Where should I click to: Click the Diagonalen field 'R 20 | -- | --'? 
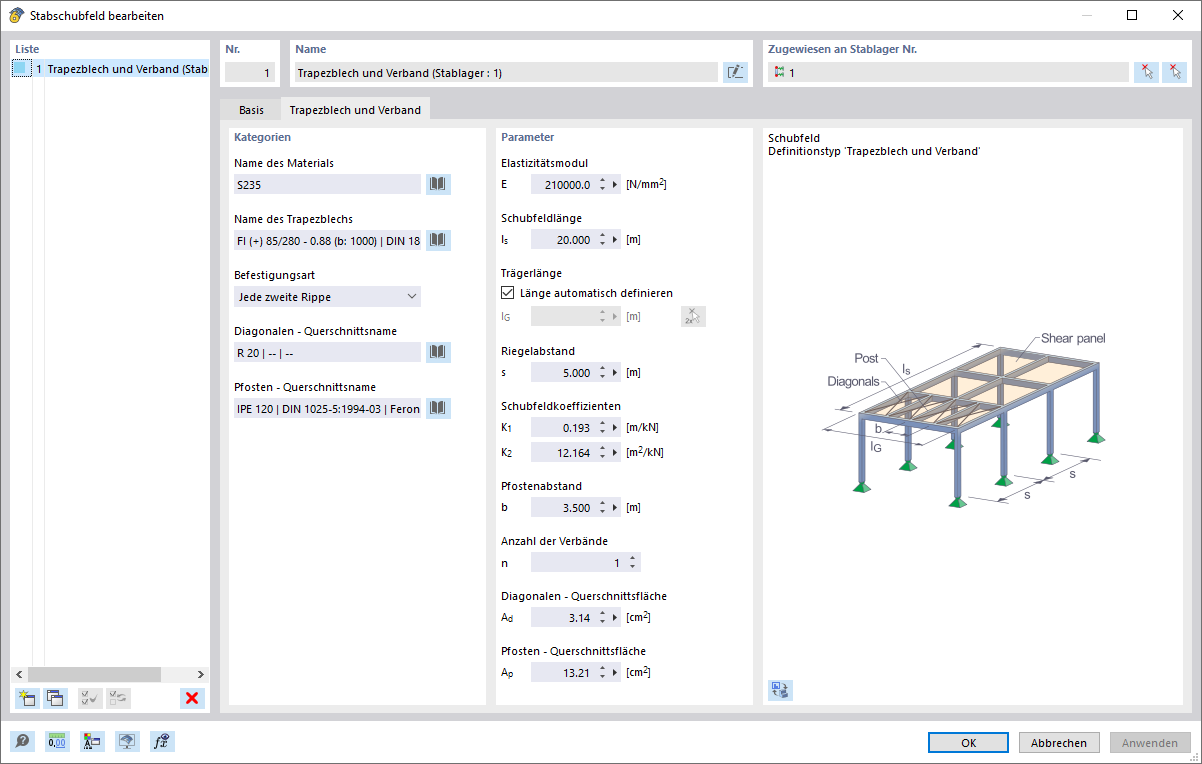point(327,352)
